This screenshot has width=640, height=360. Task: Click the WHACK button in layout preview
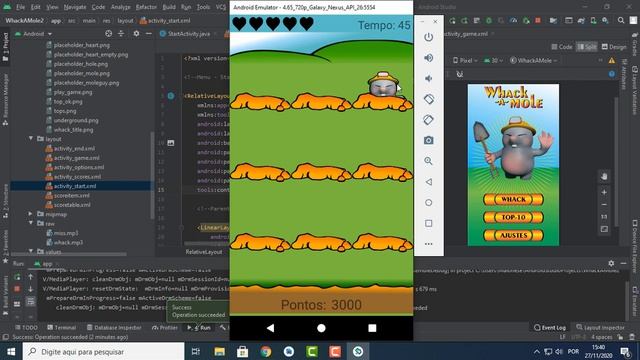[x=513, y=199]
